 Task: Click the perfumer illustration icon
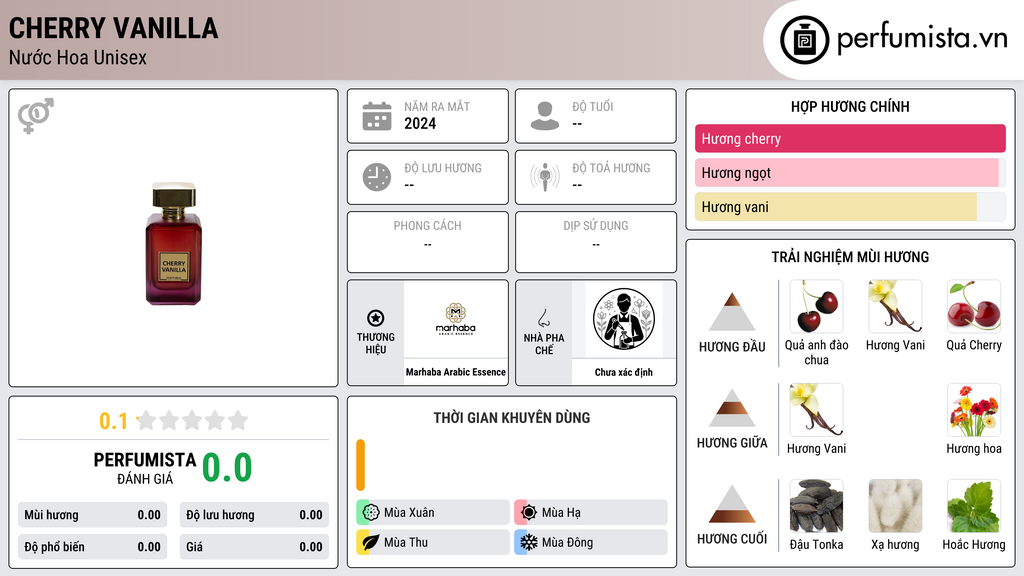click(624, 319)
